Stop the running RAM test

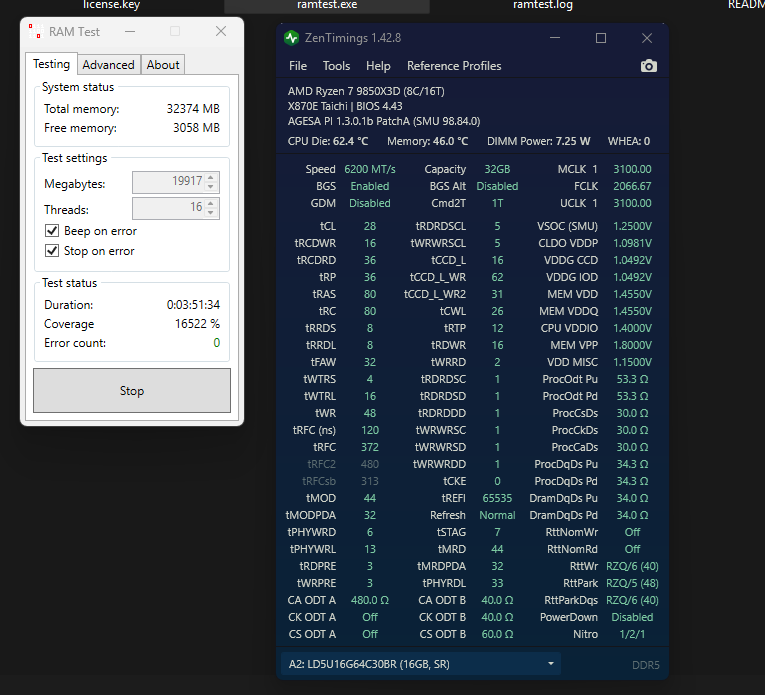(132, 391)
